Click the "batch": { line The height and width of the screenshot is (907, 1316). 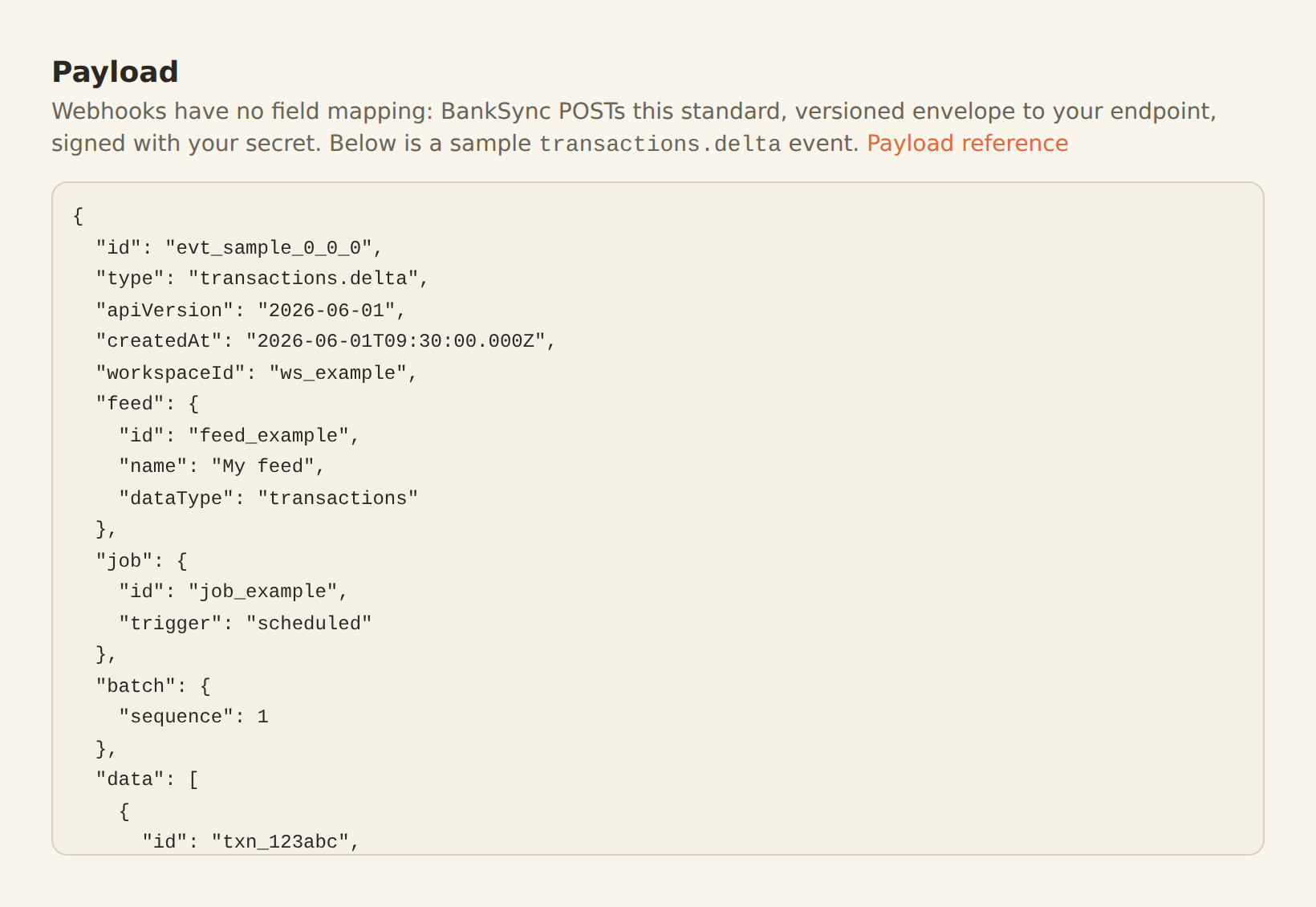(153, 685)
